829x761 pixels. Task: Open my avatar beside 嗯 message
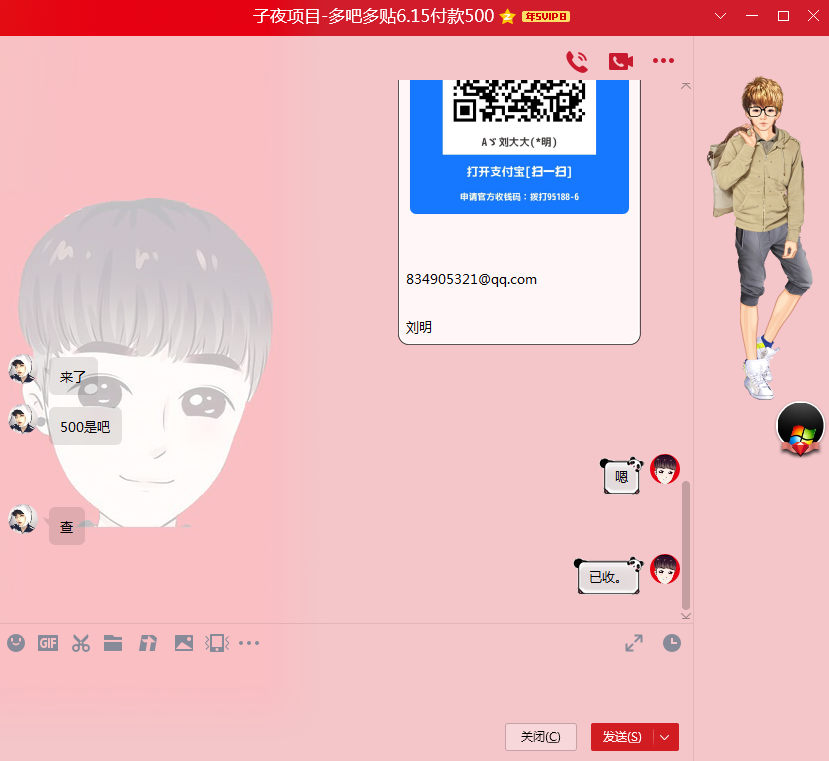(665, 469)
